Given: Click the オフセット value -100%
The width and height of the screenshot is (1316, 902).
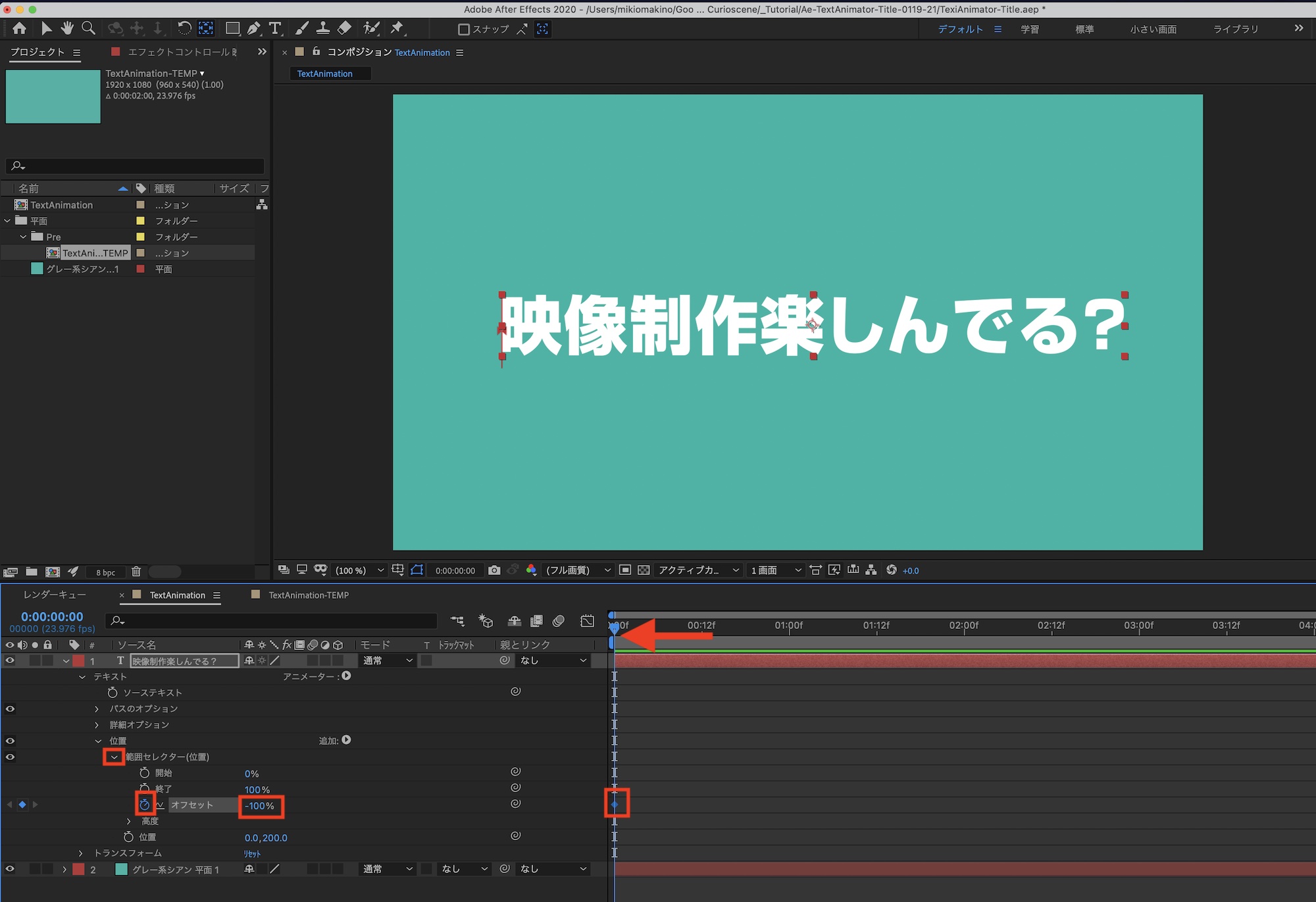Looking at the screenshot, I should 259,806.
